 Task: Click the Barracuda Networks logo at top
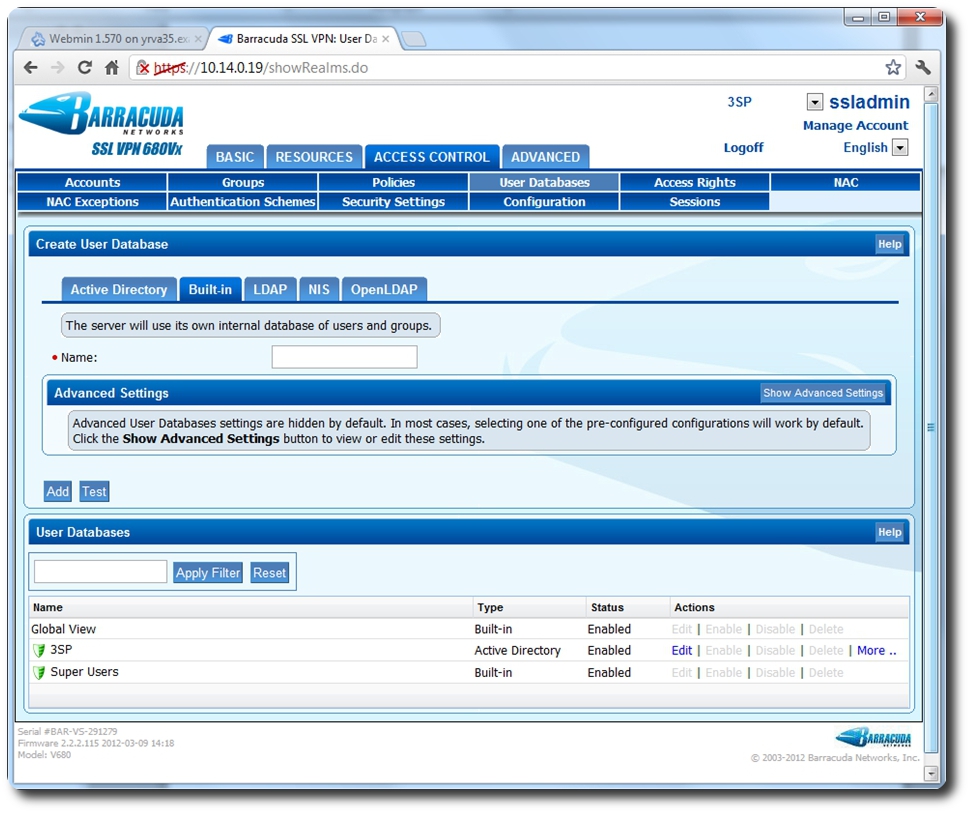101,113
